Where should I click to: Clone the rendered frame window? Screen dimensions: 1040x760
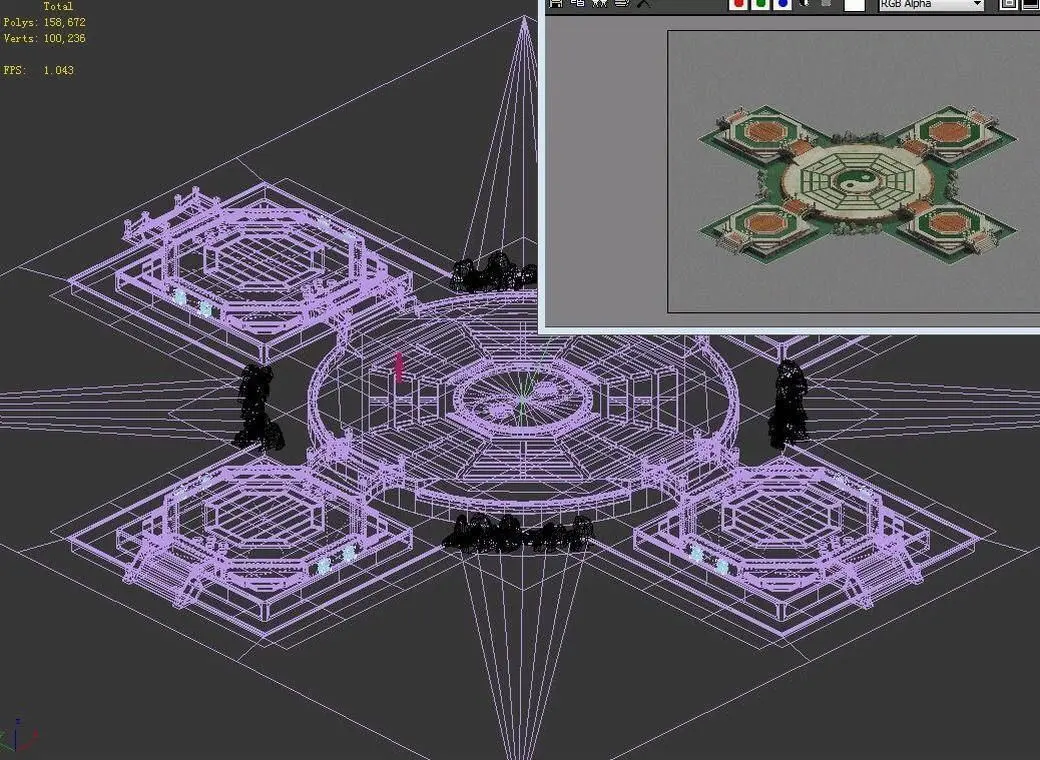(x=600, y=3)
